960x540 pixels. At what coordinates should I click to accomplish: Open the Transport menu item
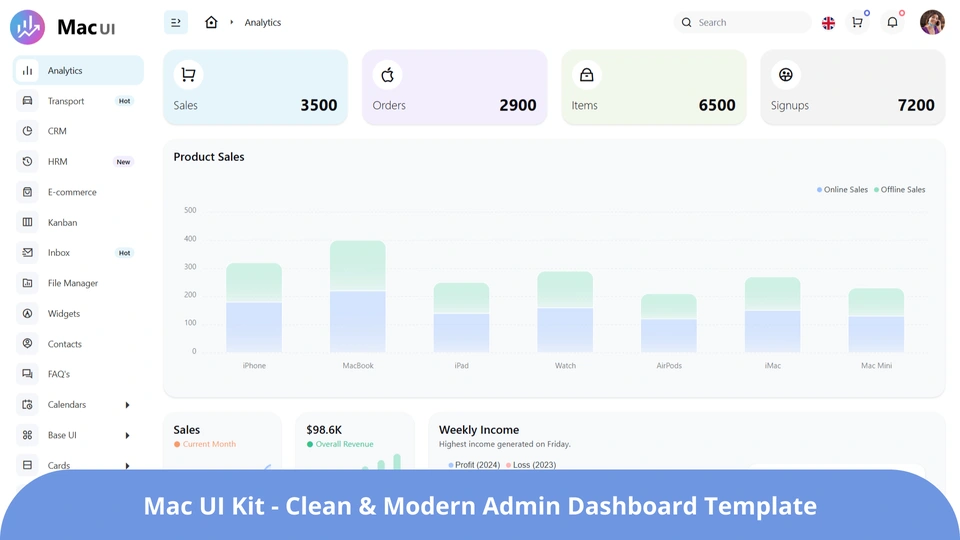pos(78,101)
